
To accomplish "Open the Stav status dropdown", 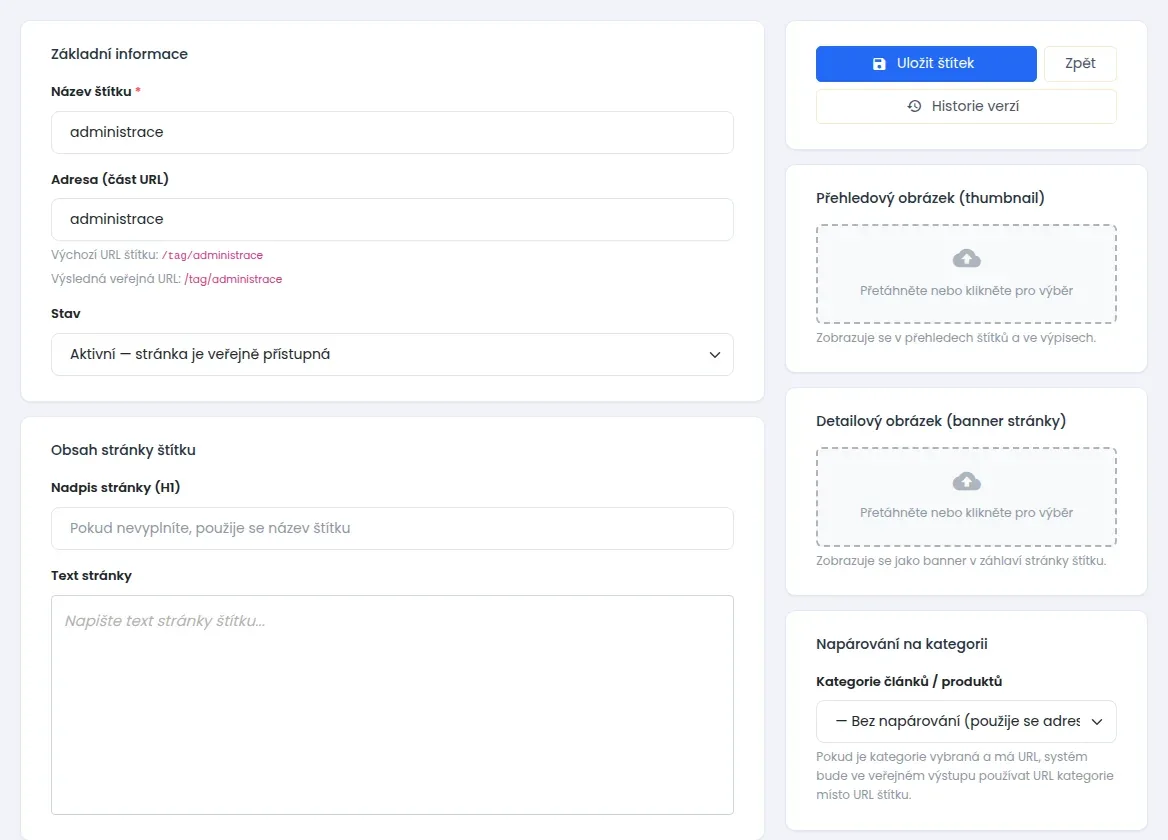I will click(x=392, y=354).
